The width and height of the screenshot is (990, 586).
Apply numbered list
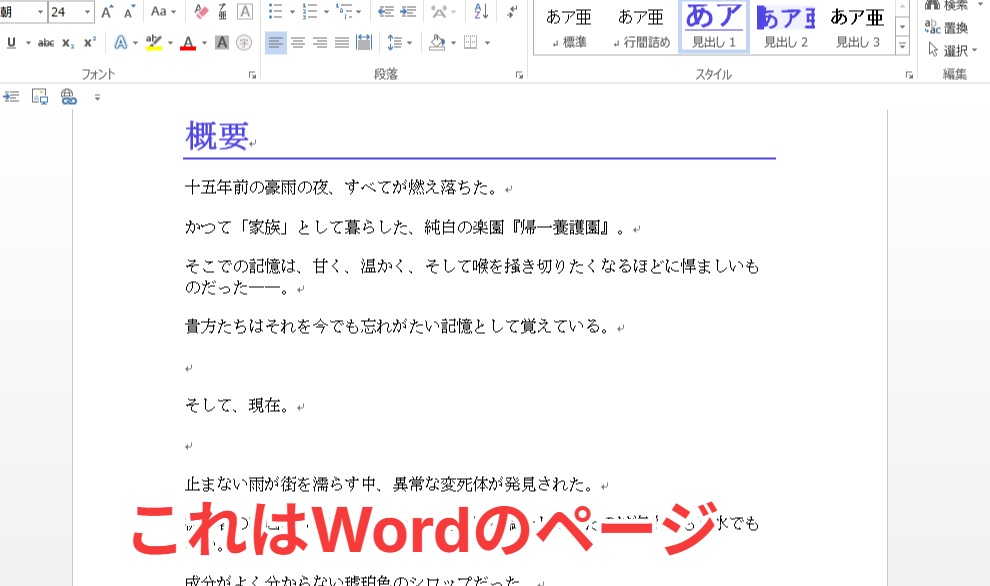click(310, 11)
